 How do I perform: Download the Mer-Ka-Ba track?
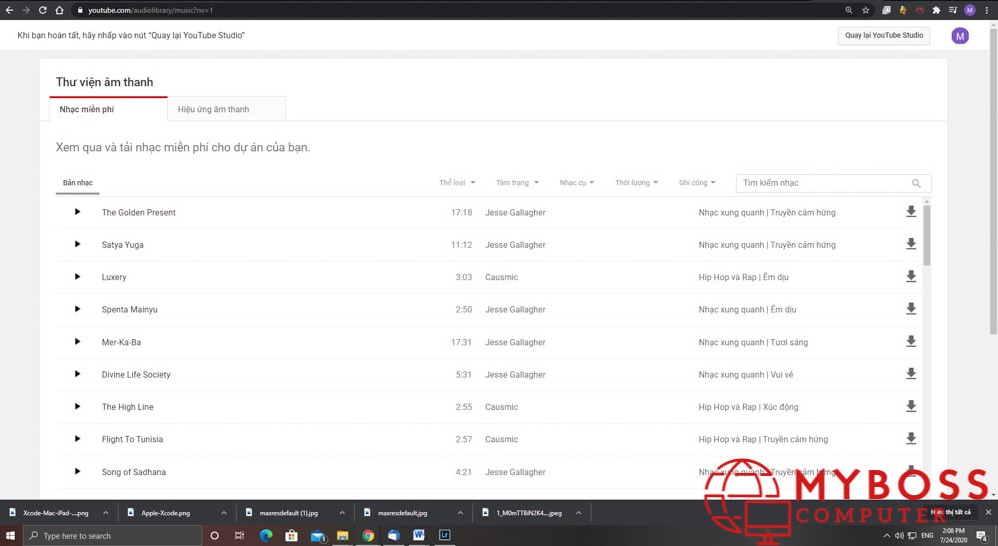910,342
